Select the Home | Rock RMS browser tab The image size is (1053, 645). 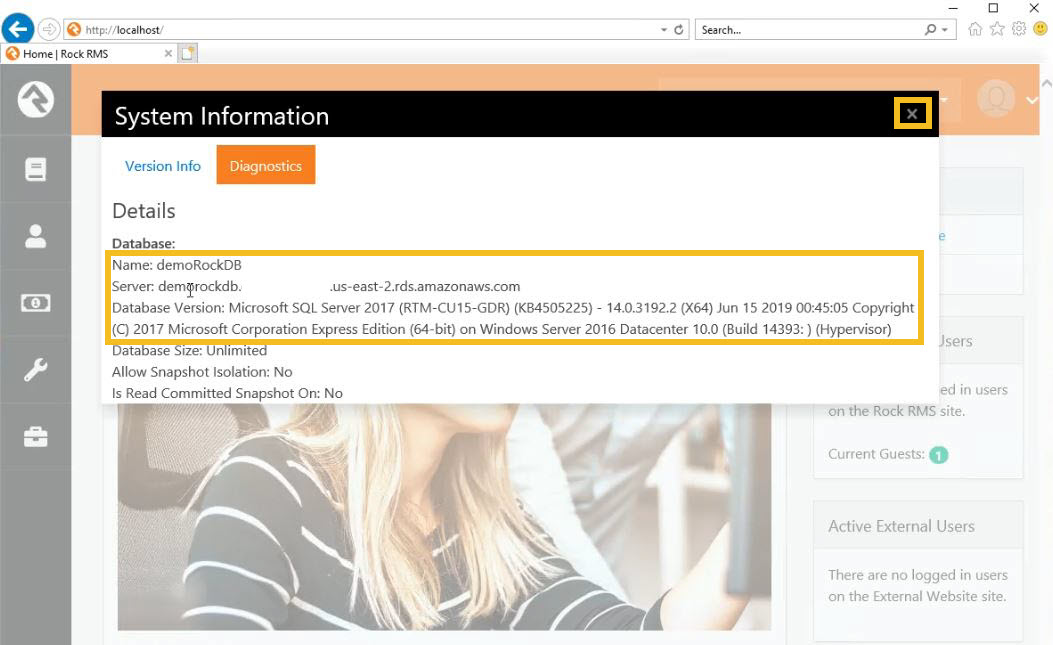pyautogui.click(x=89, y=54)
